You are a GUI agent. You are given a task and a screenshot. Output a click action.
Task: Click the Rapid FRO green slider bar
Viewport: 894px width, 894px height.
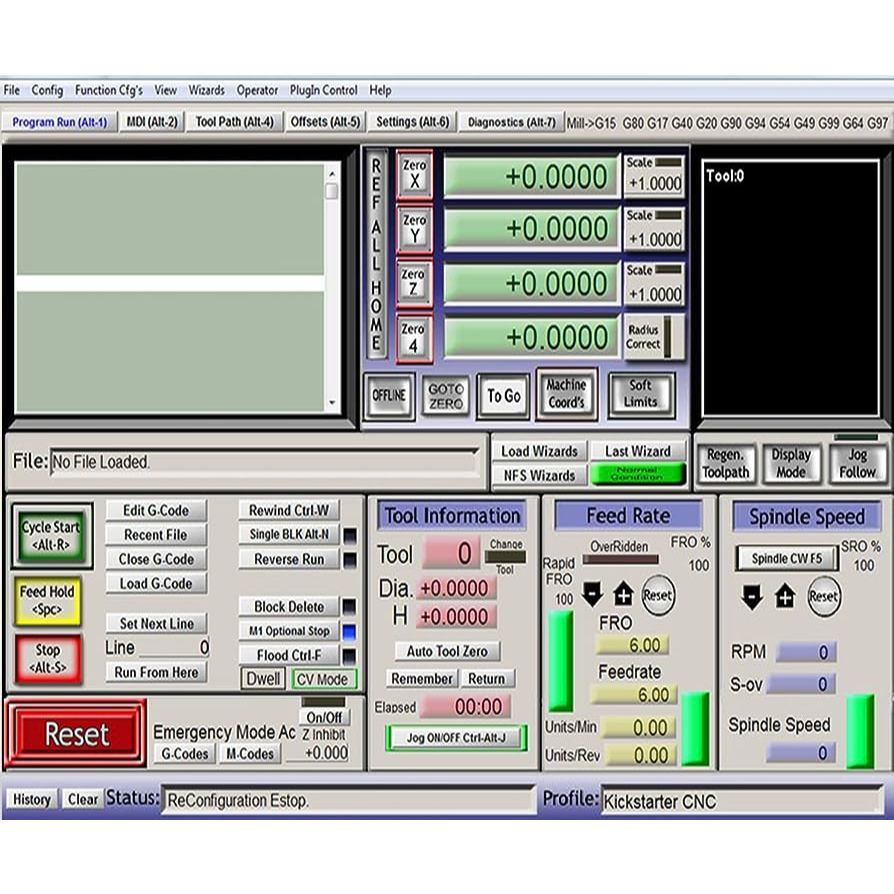[560, 660]
